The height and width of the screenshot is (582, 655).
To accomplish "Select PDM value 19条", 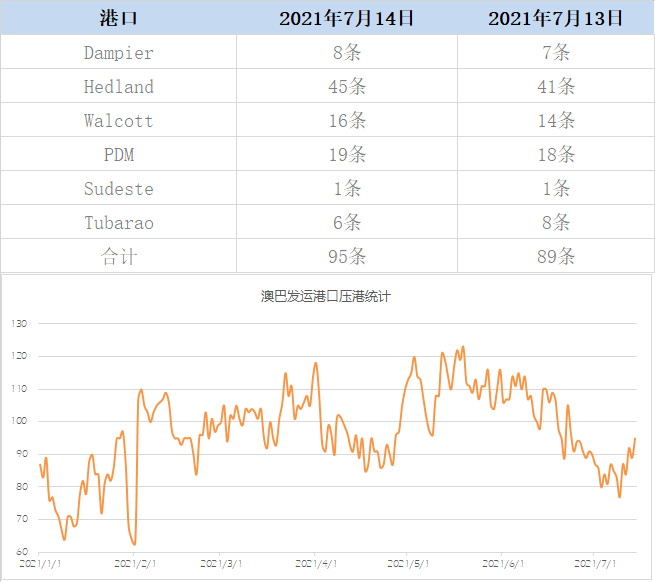I will click(x=347, y=155).
